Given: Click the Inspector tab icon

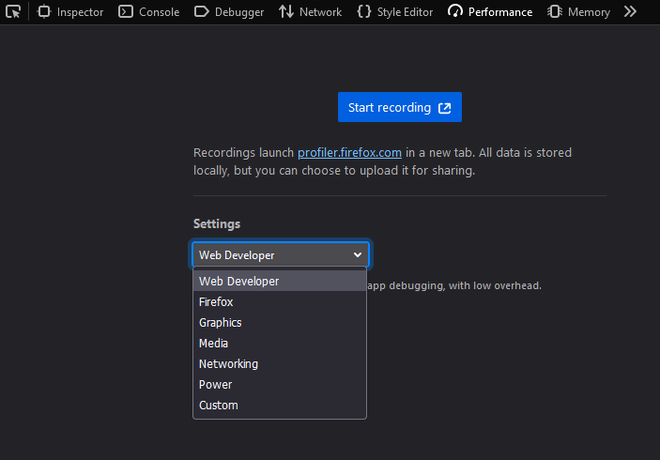Looking at the screenshot, I should (42, 12).
